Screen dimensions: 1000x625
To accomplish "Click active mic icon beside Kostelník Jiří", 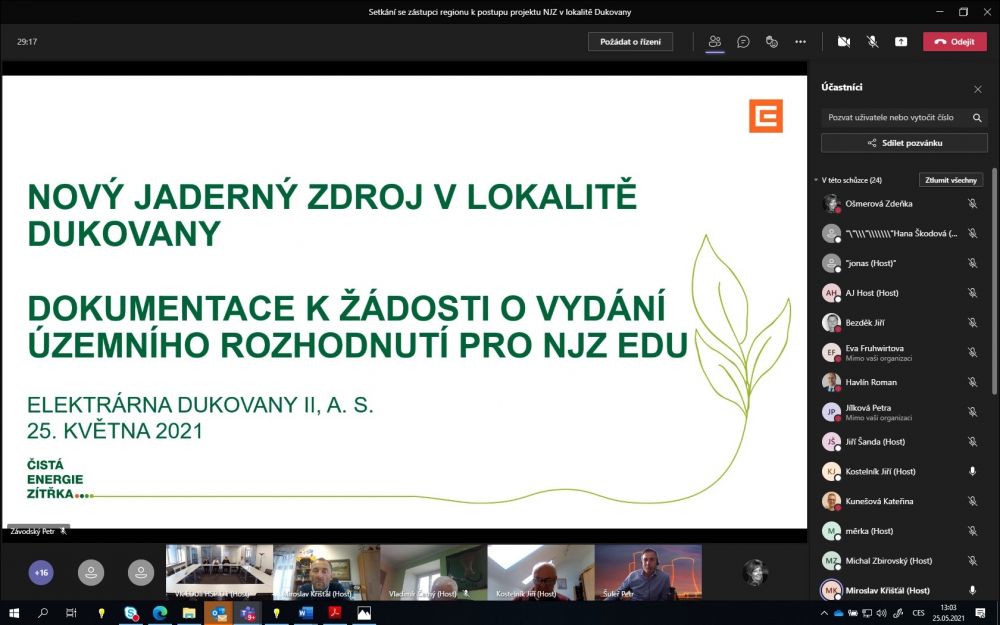I will click(x=973, y=471).
